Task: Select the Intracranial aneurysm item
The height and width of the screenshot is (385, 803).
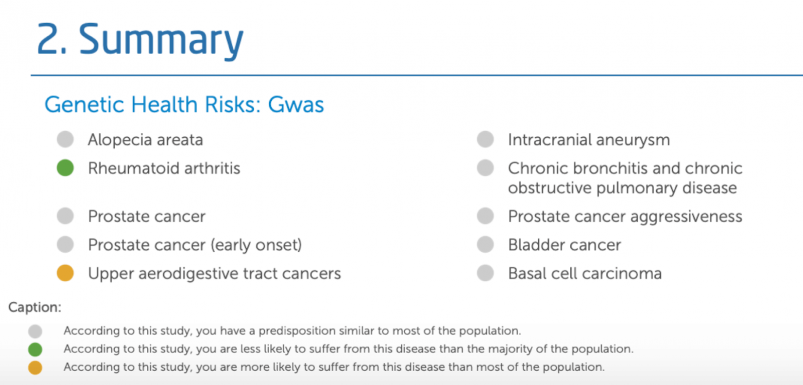Action: (x=589, y=140)
